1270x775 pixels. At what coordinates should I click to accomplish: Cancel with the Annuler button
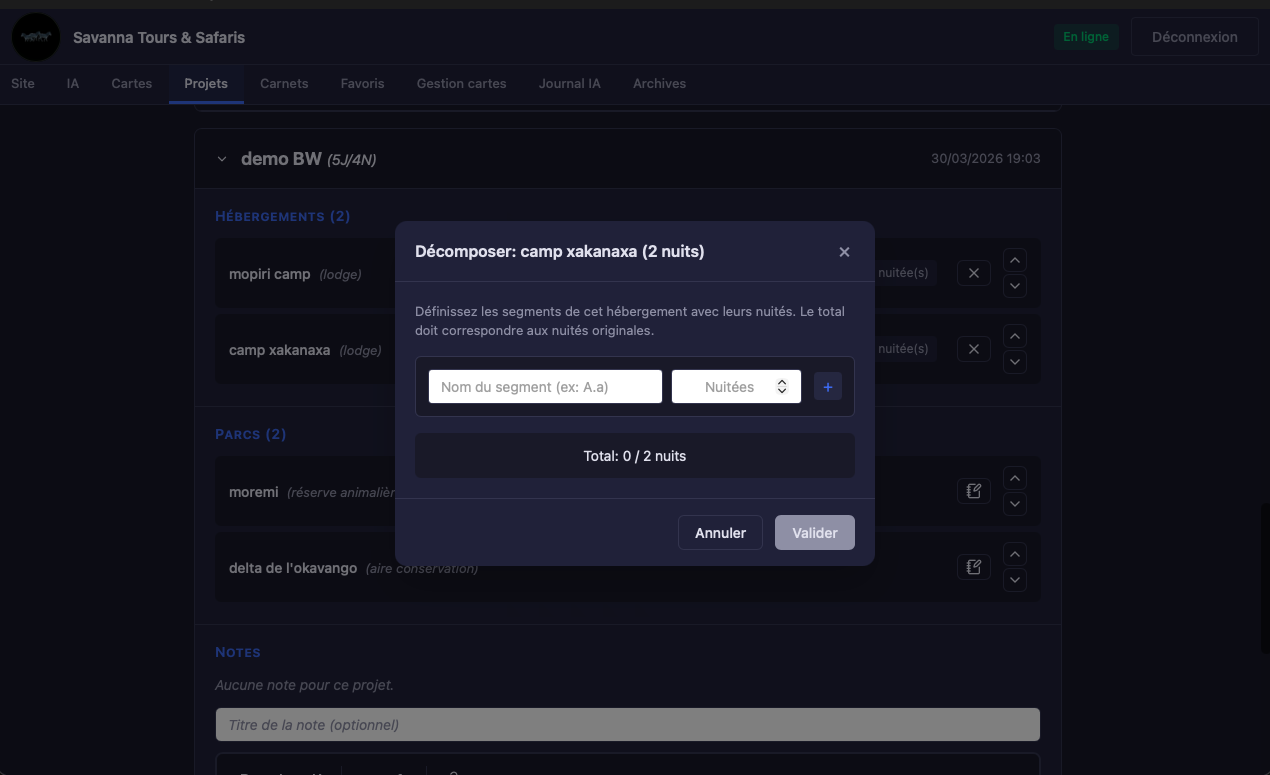(720, 533)
